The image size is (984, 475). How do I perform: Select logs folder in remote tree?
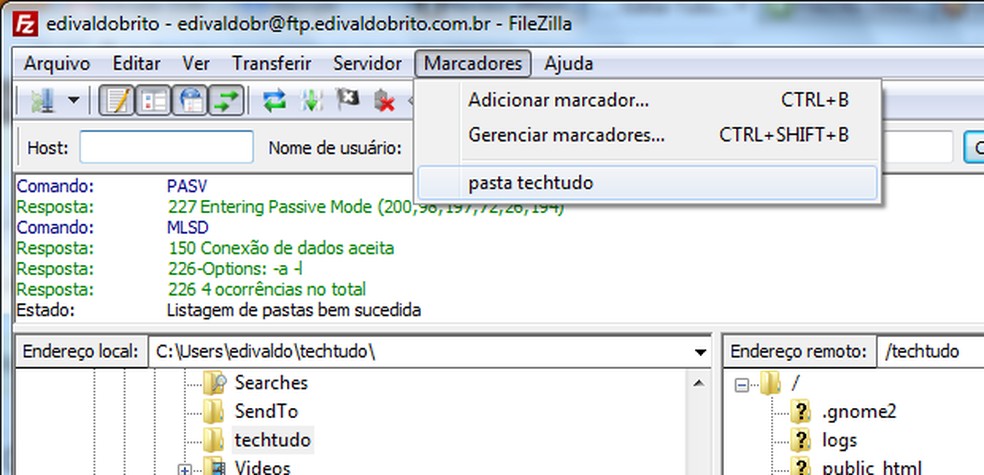[840, 440]
